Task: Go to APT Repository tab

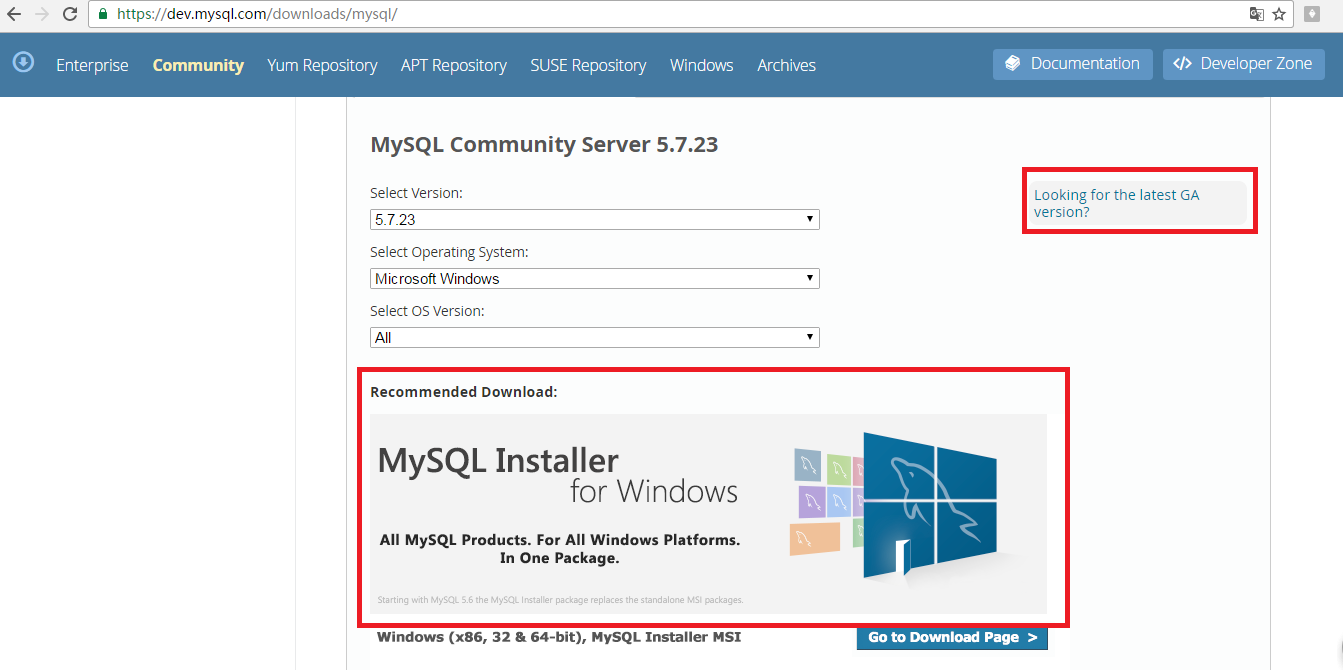Action: pos(454,65)
